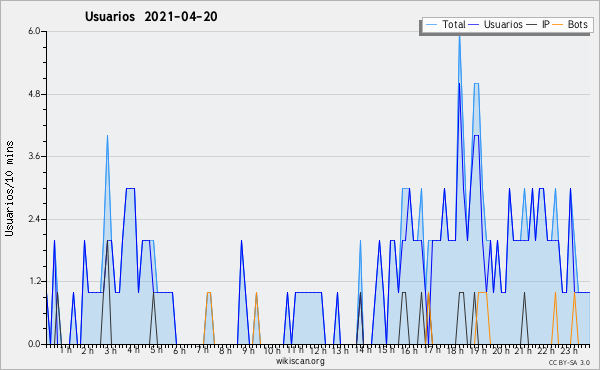Screen dimensions: 600x370
Task: Click the wikiscan.org label below chart
Action: pos(300,361)
